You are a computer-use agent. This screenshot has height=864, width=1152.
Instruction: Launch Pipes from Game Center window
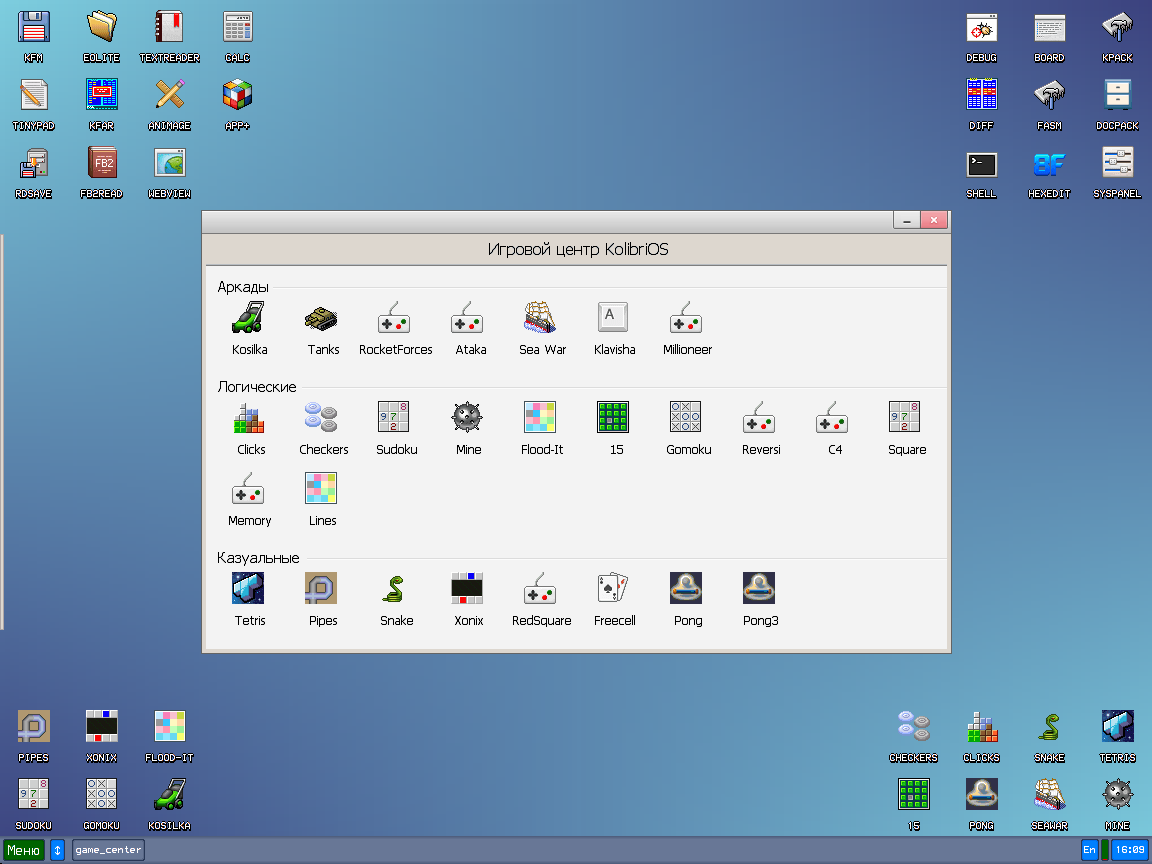[x=323, y=600]
